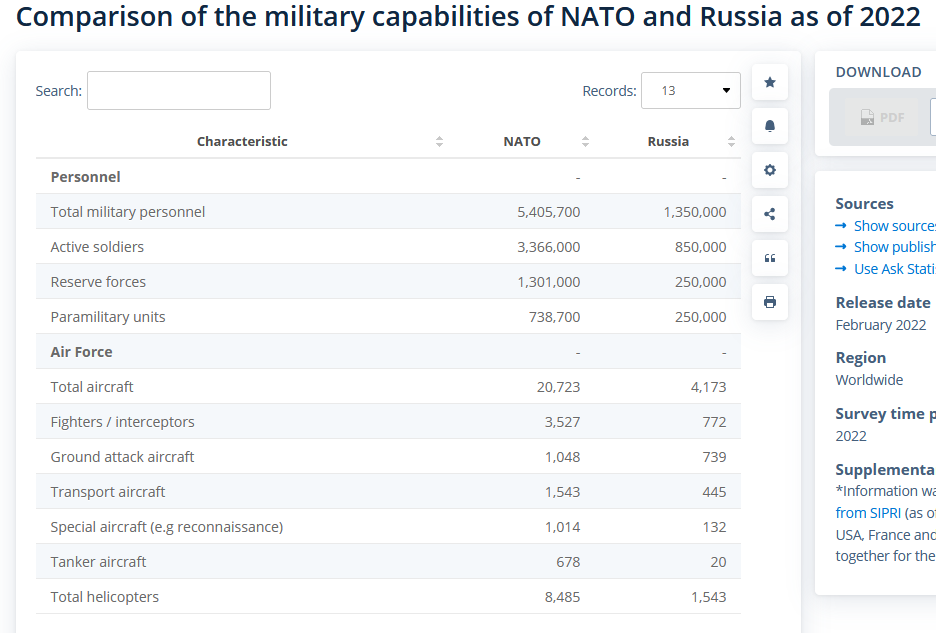
Task: Click the print icon
Action: 770,302
